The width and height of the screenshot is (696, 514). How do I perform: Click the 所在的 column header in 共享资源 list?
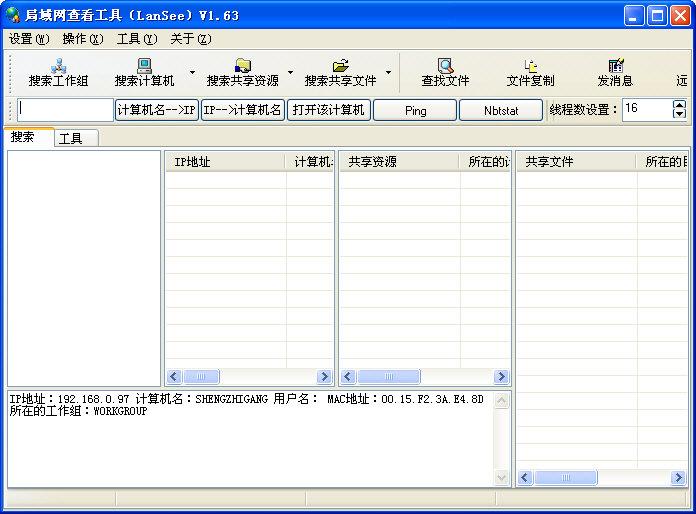(485, 162)
